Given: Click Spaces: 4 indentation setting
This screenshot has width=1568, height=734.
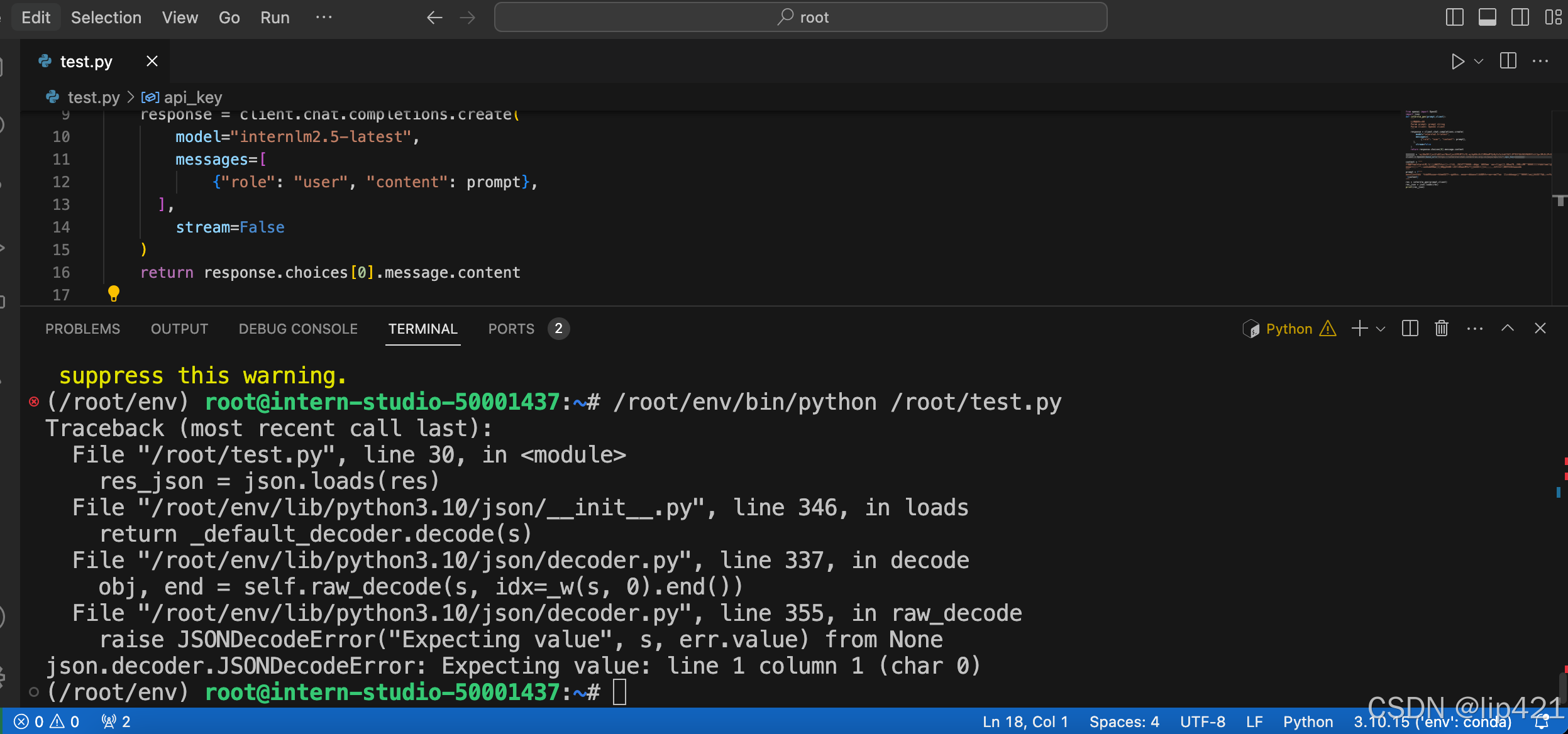Looking at the screenshot, I should (1124, 722).
